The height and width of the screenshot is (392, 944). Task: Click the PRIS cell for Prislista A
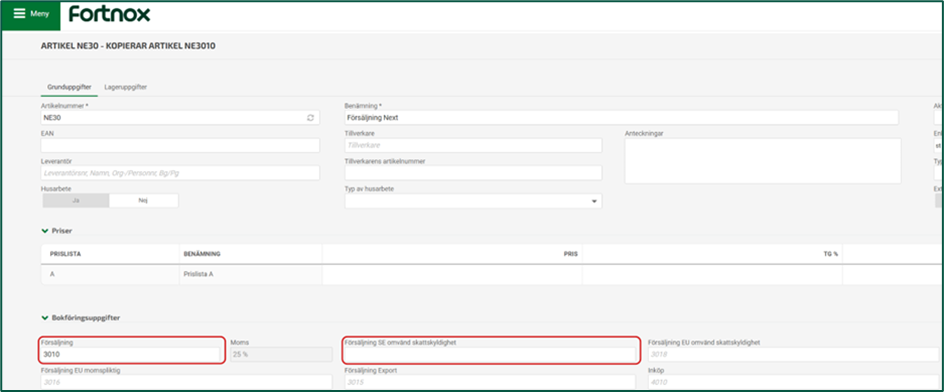click(x=452, y=275)
